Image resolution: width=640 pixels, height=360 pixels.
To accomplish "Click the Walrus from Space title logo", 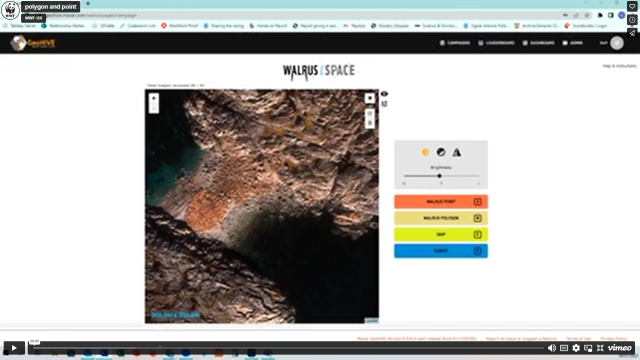I will (319, 71).
